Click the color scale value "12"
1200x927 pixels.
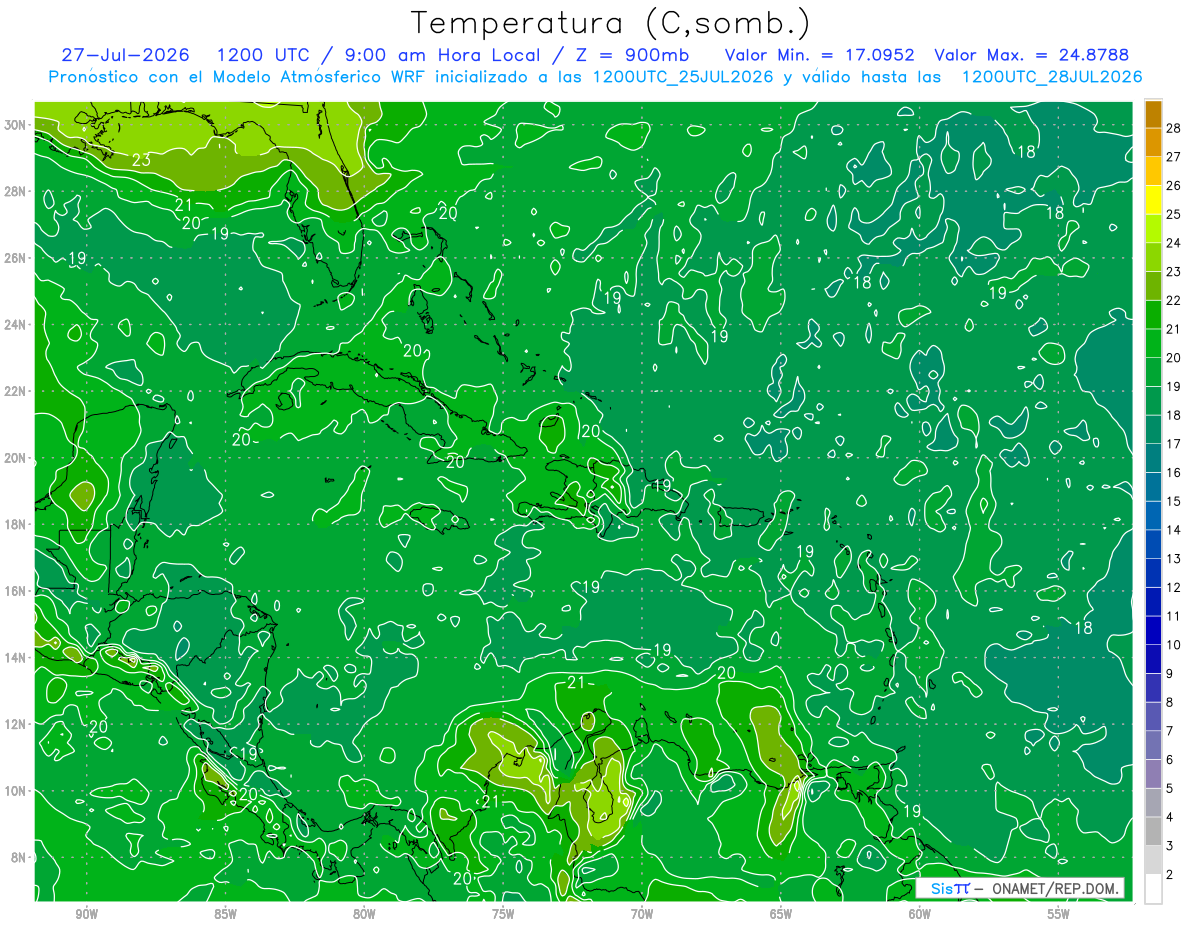(1174, 587)
